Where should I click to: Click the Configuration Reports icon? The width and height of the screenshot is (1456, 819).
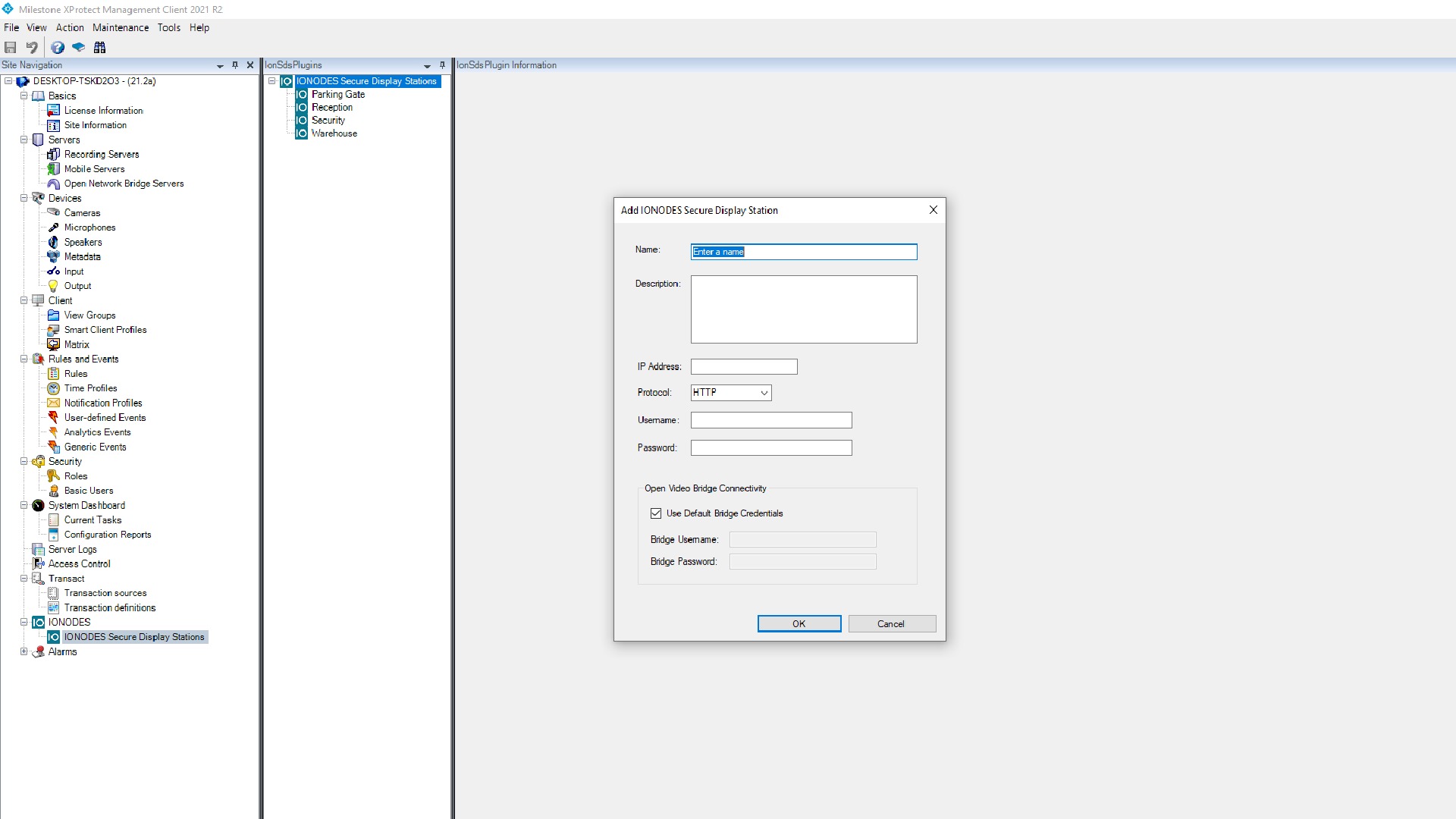pyautogui.click(x=54, y=535)
